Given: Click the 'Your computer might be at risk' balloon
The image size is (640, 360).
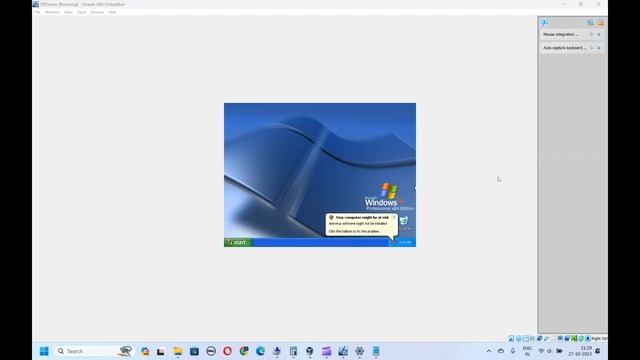Looking at the screenshot, I should point(361,224).
